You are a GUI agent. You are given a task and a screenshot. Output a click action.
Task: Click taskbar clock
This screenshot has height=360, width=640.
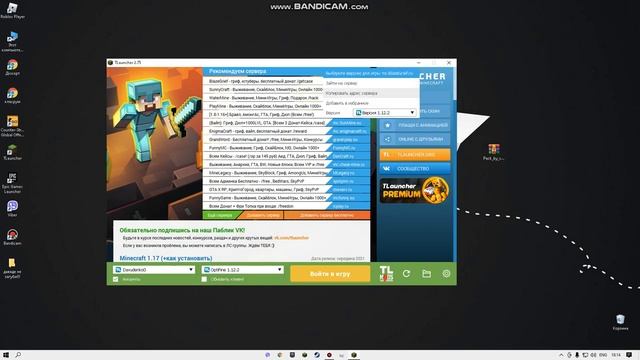click(616, 355)
